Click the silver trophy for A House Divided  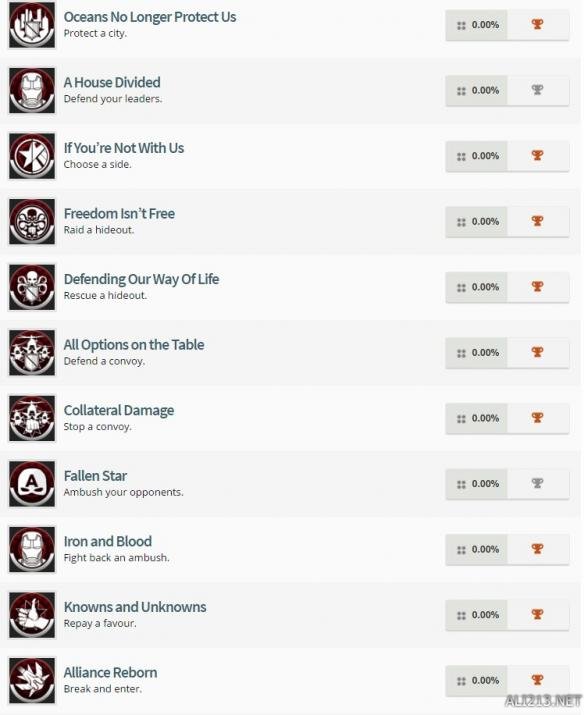tap(537, 90)
